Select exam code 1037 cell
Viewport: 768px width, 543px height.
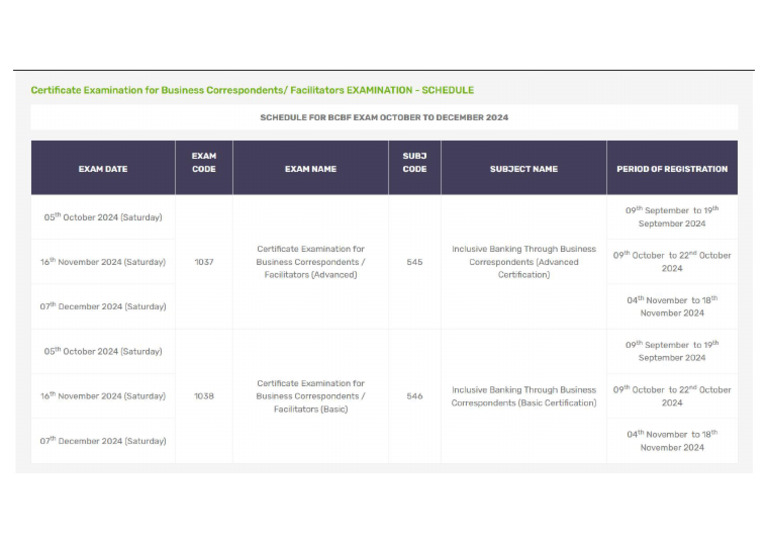tap(204, 262)
